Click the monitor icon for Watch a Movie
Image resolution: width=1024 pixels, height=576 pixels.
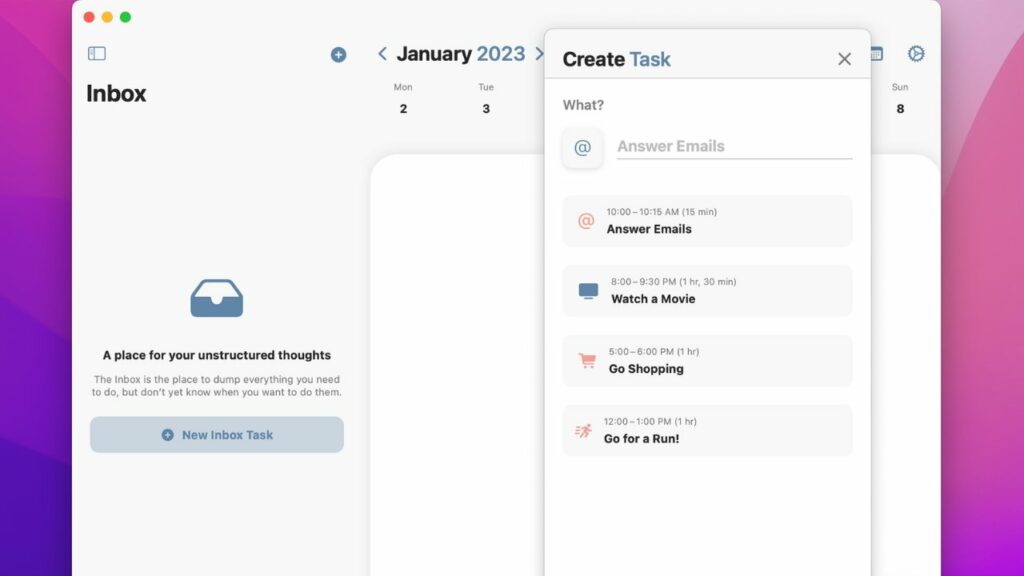tap(588, 291)
